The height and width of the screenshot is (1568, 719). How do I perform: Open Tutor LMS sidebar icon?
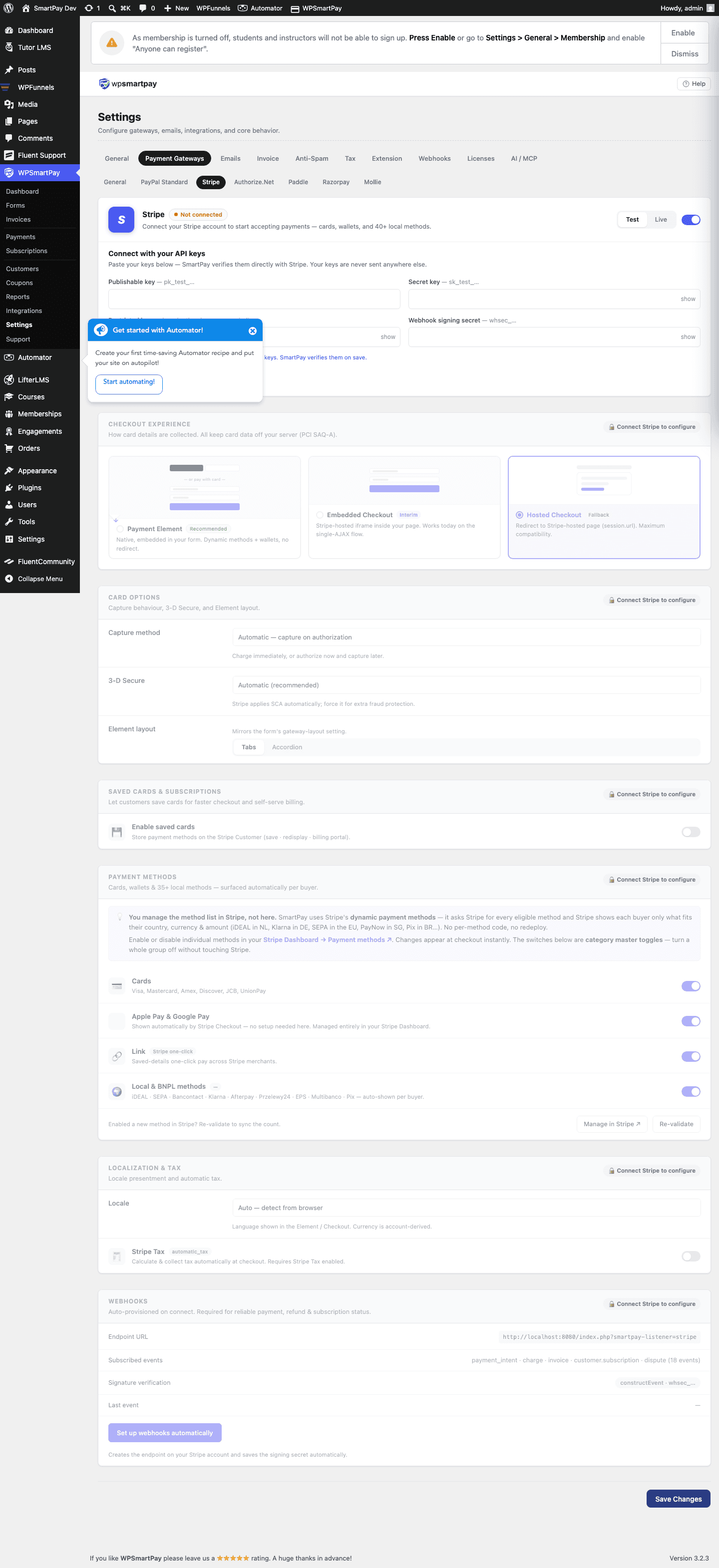pyautogui.click(x=9, y=47)
